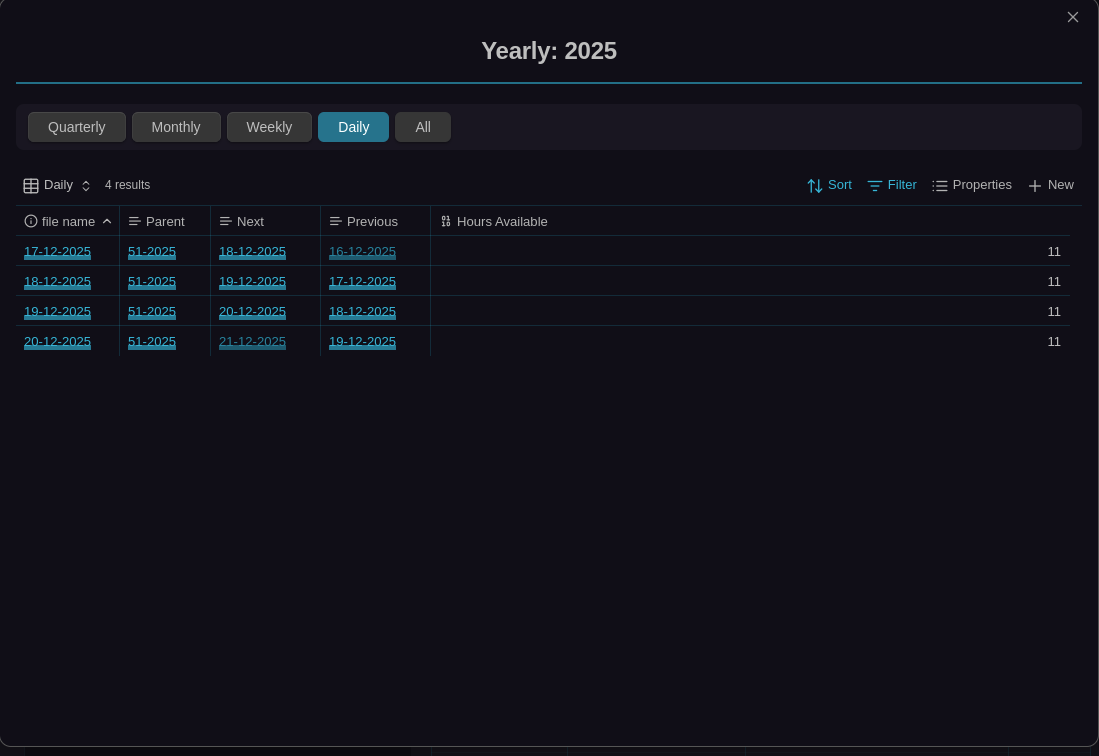This screenshot has height=756, width=1099.
Task: Open the 21-12-2025 link in Next column
Action: coord(252,342)
